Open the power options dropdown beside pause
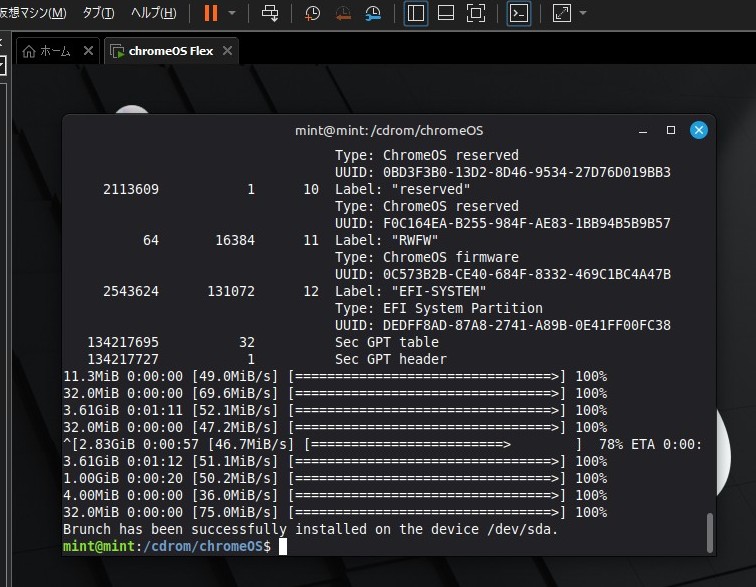 tap(232, 13)
